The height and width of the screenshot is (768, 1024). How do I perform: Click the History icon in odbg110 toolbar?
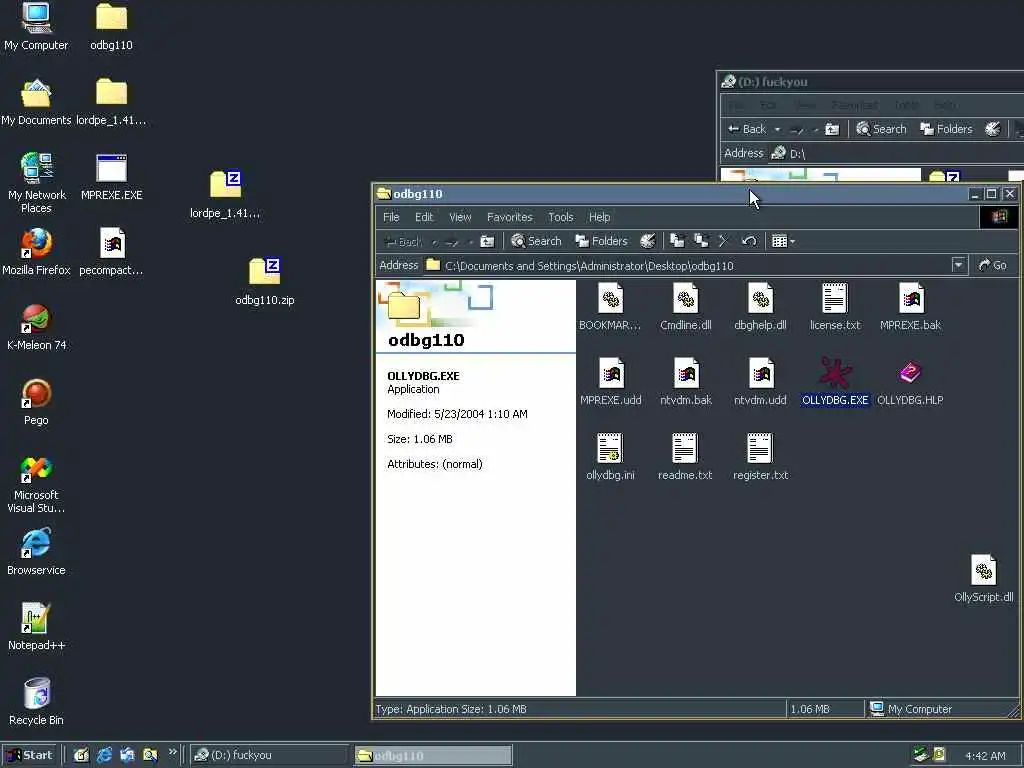647,241
